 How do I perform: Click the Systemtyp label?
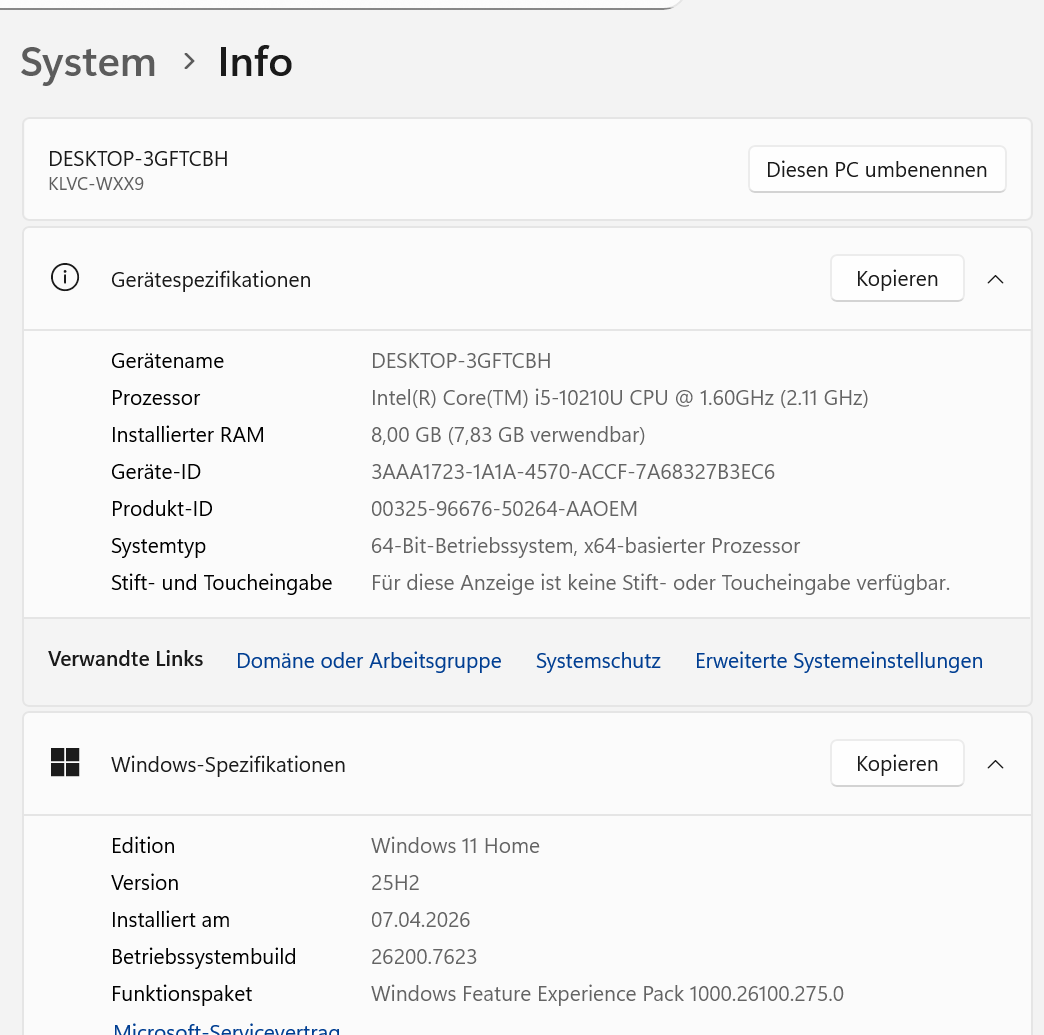(x=158, y=546)
